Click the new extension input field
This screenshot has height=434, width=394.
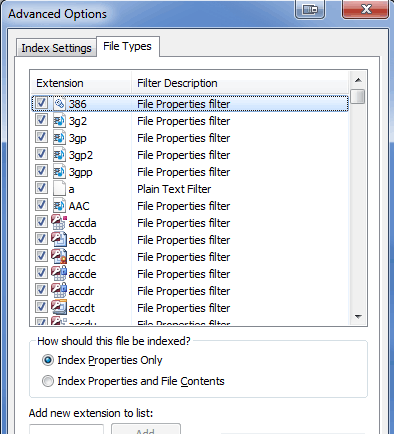[x=67, y=430]
